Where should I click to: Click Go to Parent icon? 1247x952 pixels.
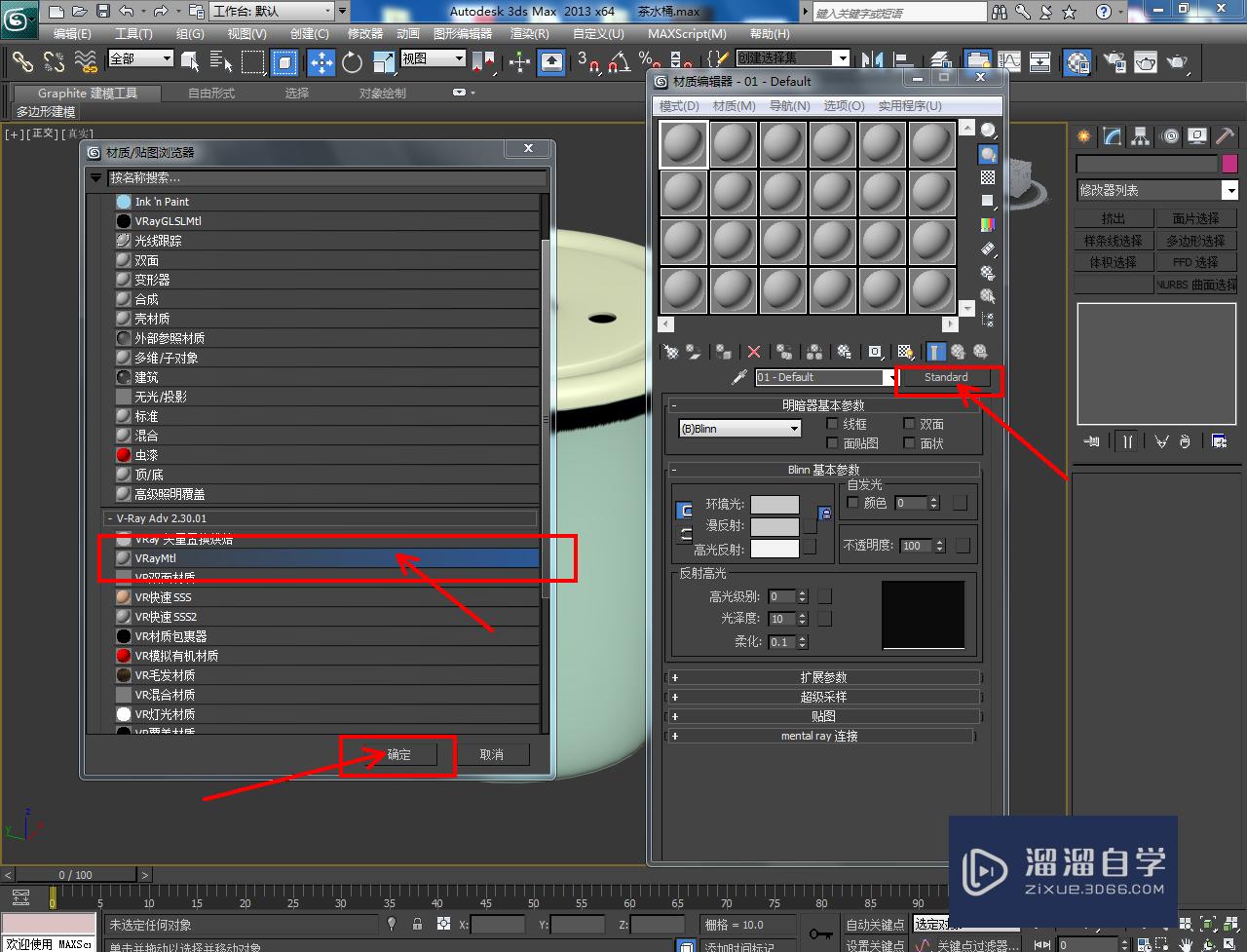pos(959,352)
